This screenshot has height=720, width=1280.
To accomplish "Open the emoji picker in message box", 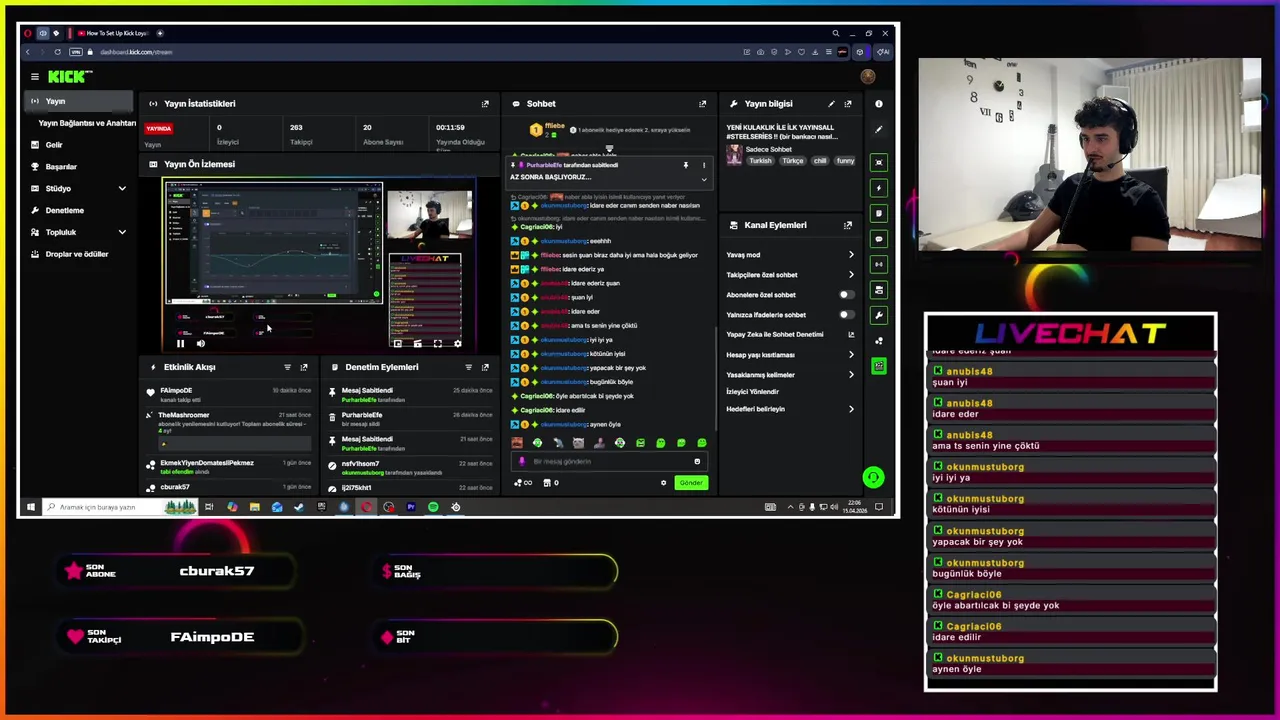I will click(x=697, y=462).
